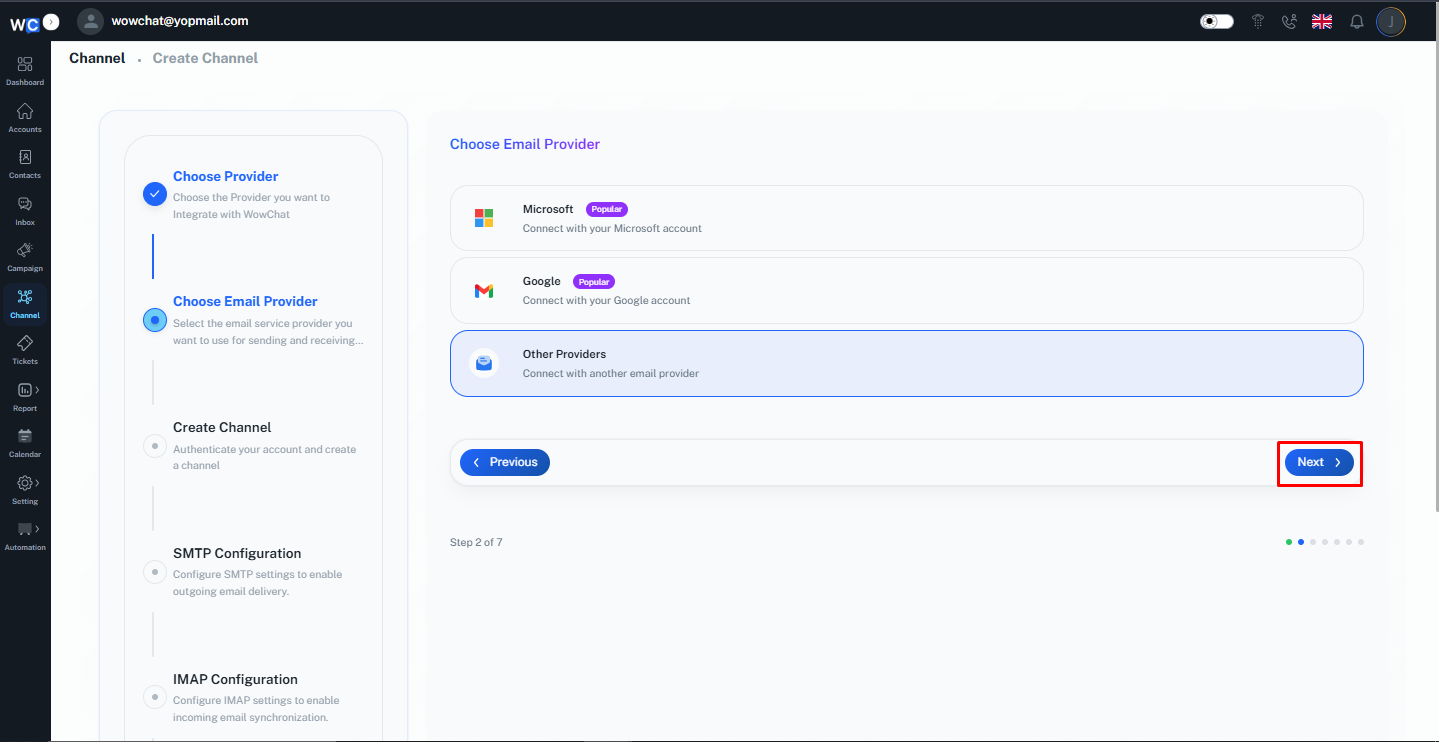Select the IMAP Configuration step
This screenshot has width=1439, height=742.
pyautogui.click(x=235, y=679)
